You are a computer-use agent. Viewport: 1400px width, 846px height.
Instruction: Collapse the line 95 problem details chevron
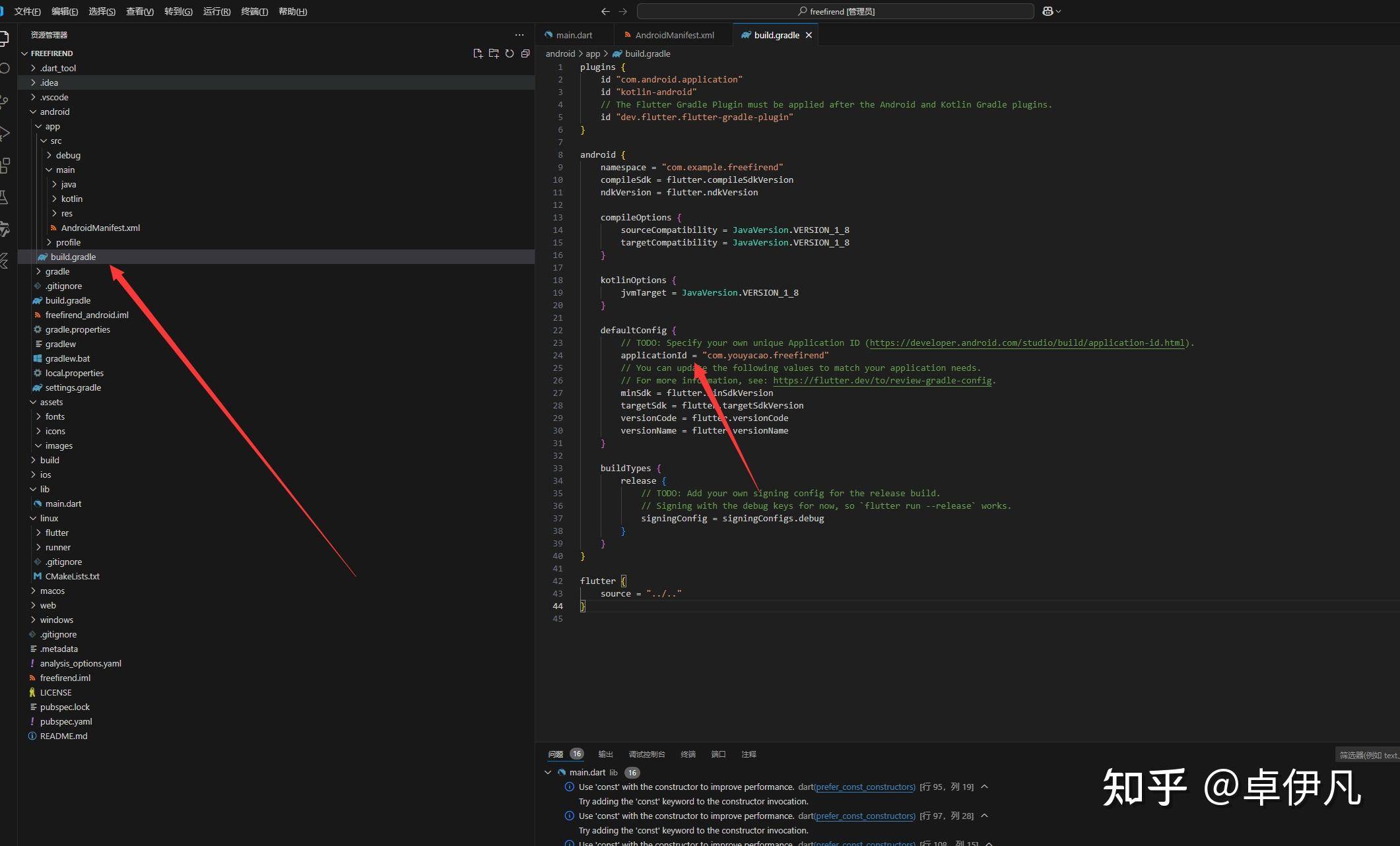[984, 787]
